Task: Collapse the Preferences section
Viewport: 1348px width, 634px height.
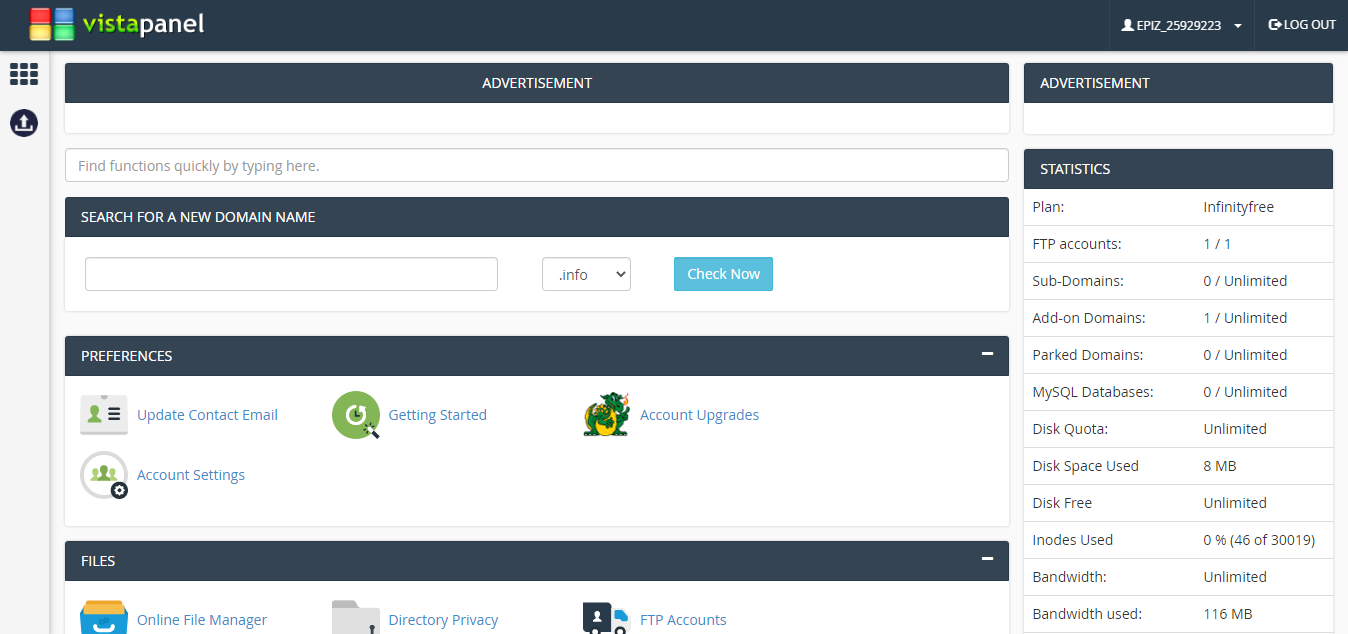Action: point(987,354)
